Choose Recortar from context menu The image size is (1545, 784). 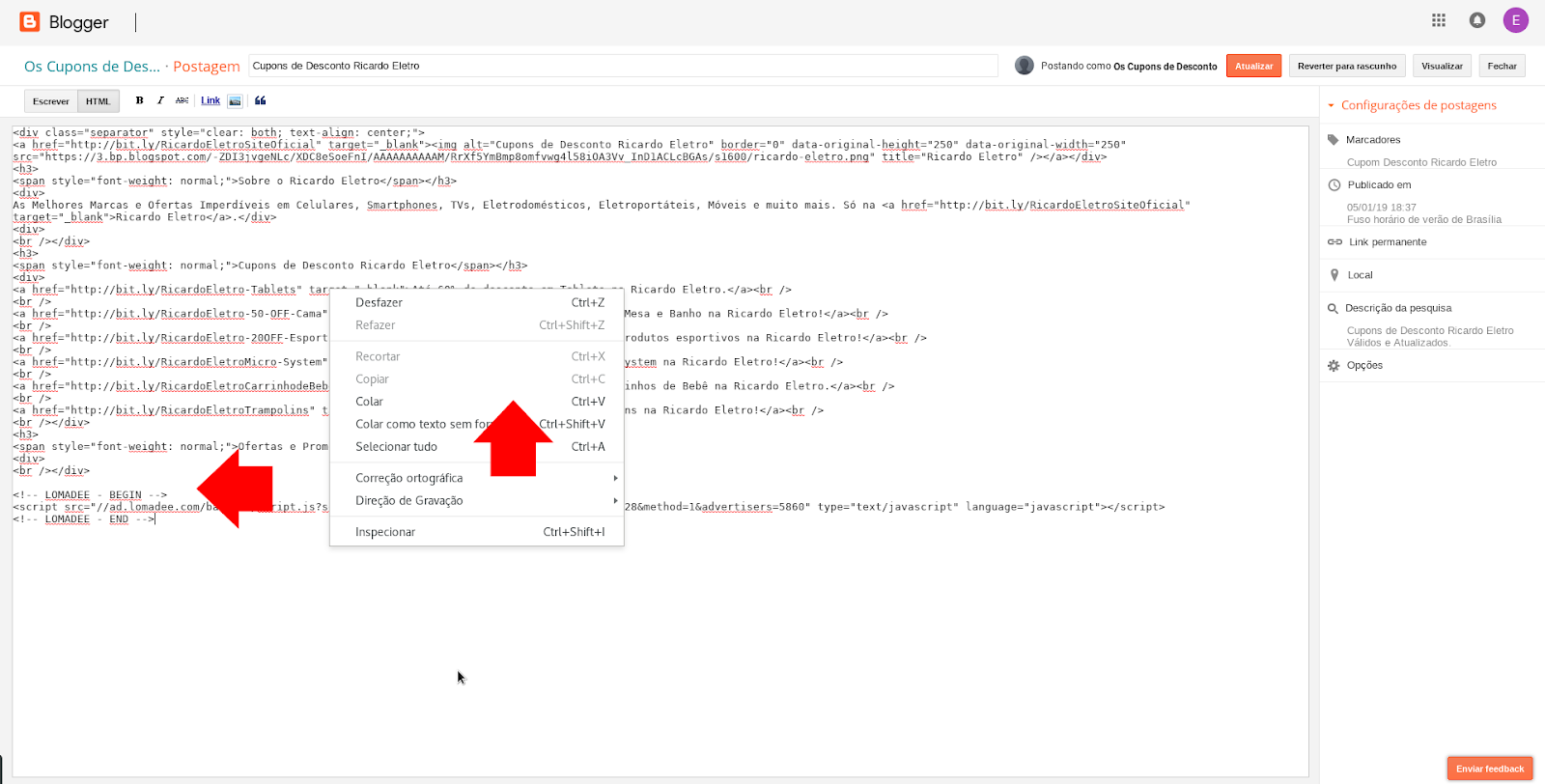point(477,356)
